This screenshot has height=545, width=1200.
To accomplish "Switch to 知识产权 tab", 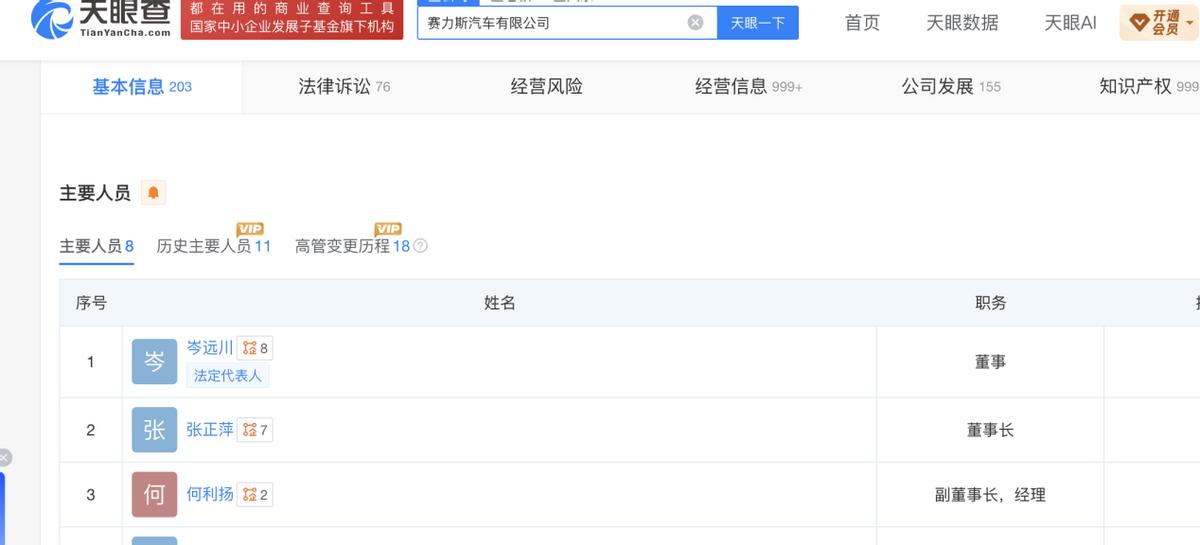I will click(1149, 87).
